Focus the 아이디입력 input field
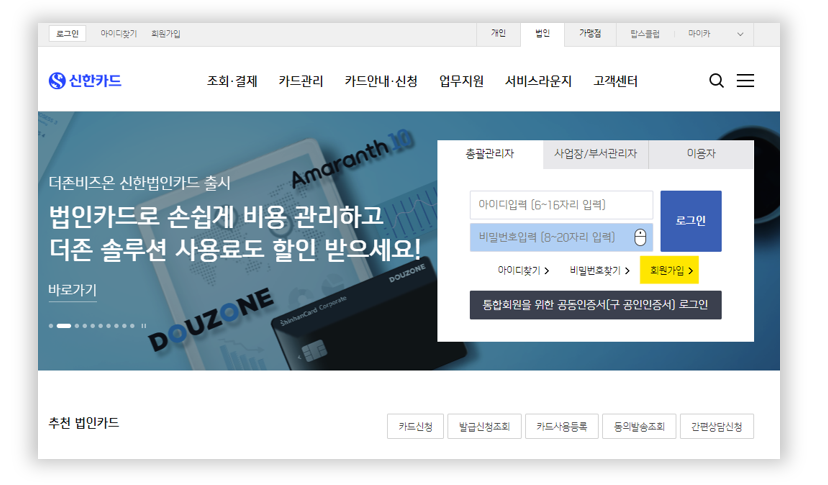 561,205
